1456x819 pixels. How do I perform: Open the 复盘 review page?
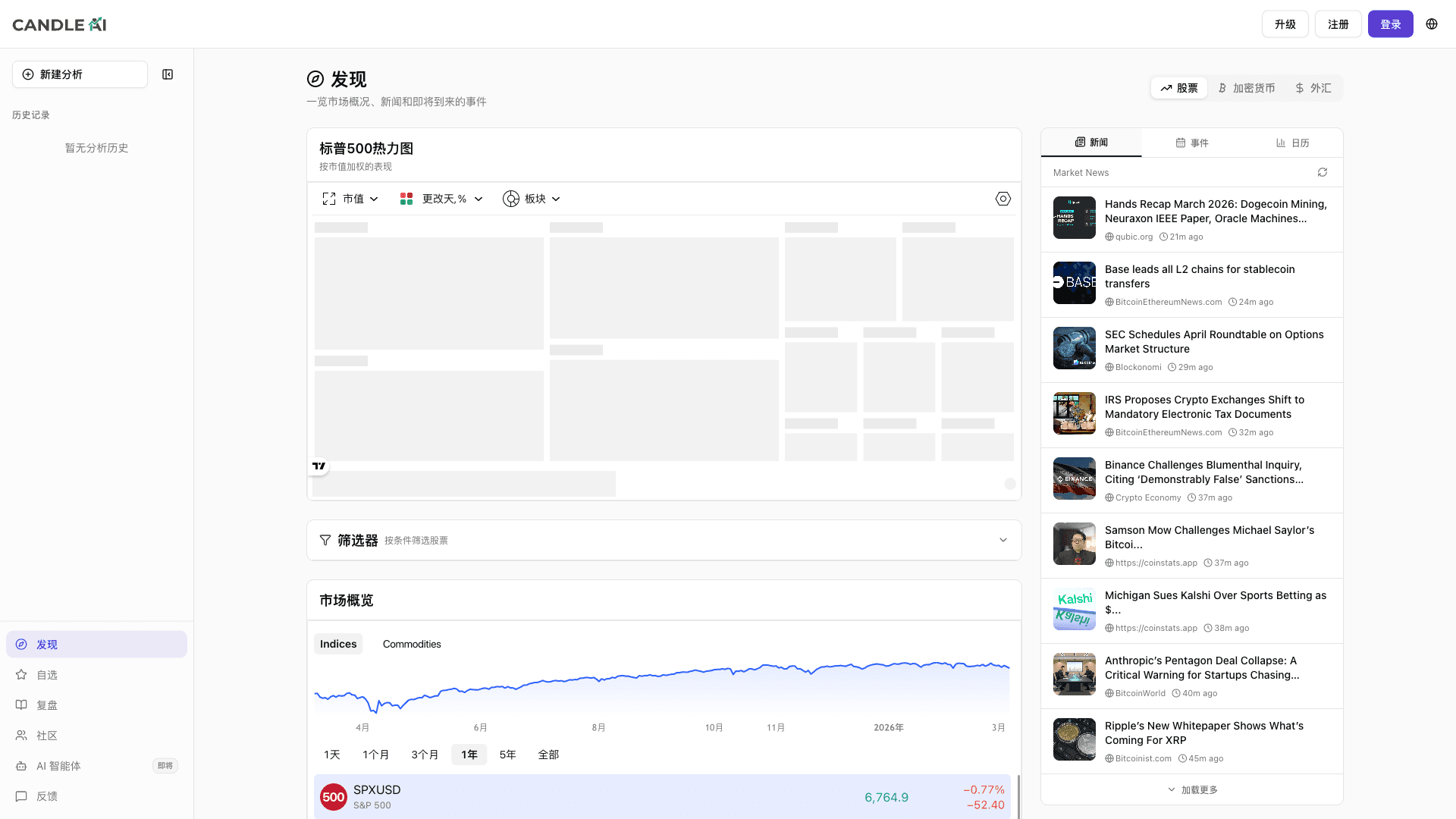point(46,704)
